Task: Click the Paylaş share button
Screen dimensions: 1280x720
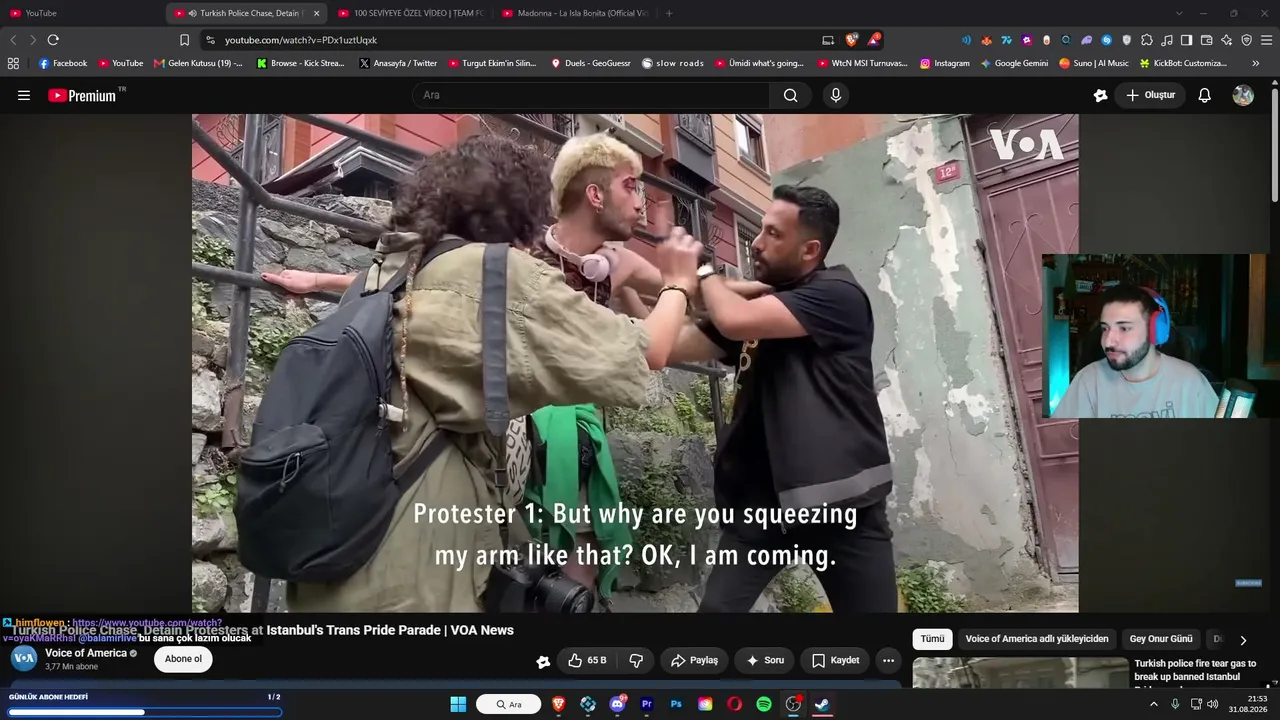Action: [694, 660]
